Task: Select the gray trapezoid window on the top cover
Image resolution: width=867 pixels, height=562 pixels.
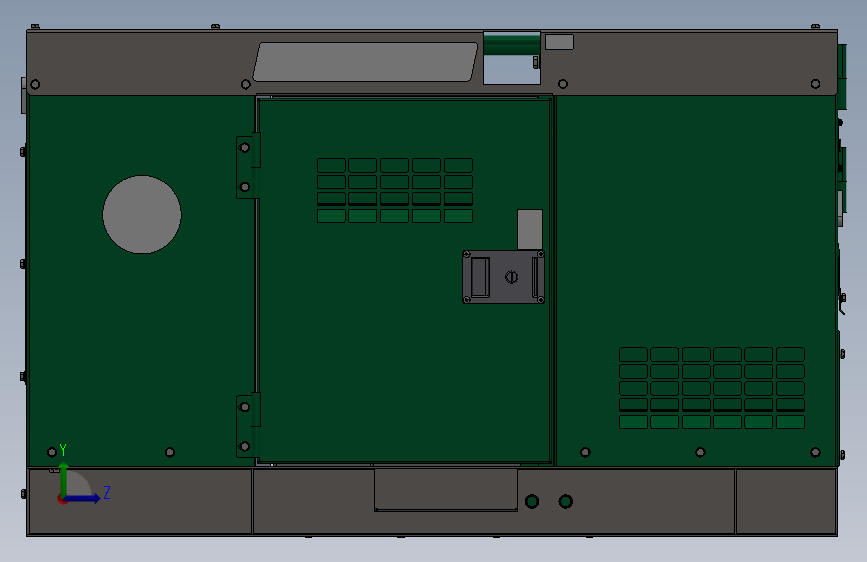Action: [x=365, y=62]
